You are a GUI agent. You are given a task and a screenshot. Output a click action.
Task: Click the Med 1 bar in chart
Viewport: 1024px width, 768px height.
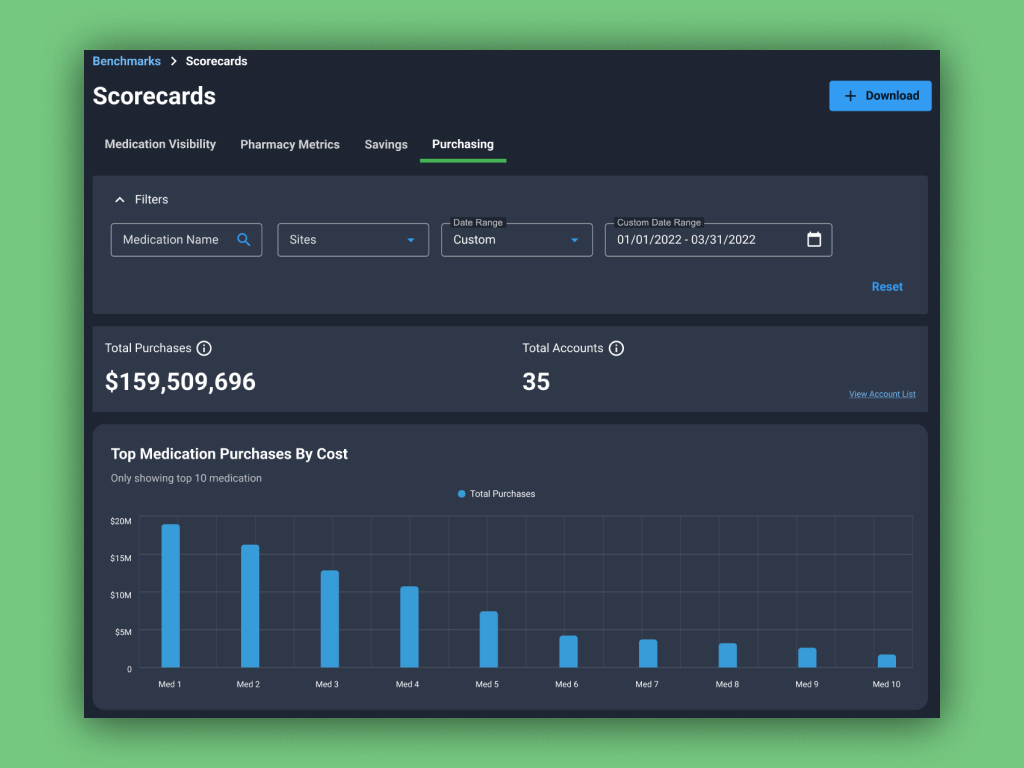pos(170,596)
